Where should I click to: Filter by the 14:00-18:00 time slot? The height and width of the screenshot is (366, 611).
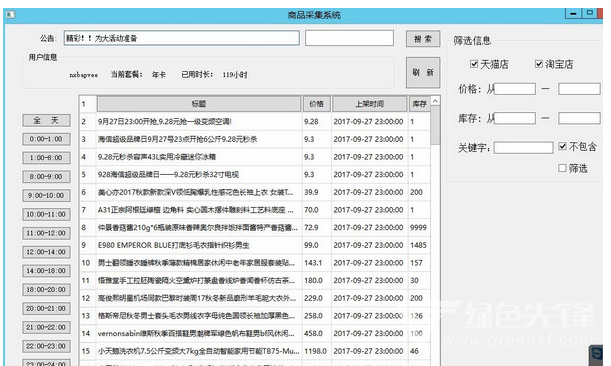point(46,271)
